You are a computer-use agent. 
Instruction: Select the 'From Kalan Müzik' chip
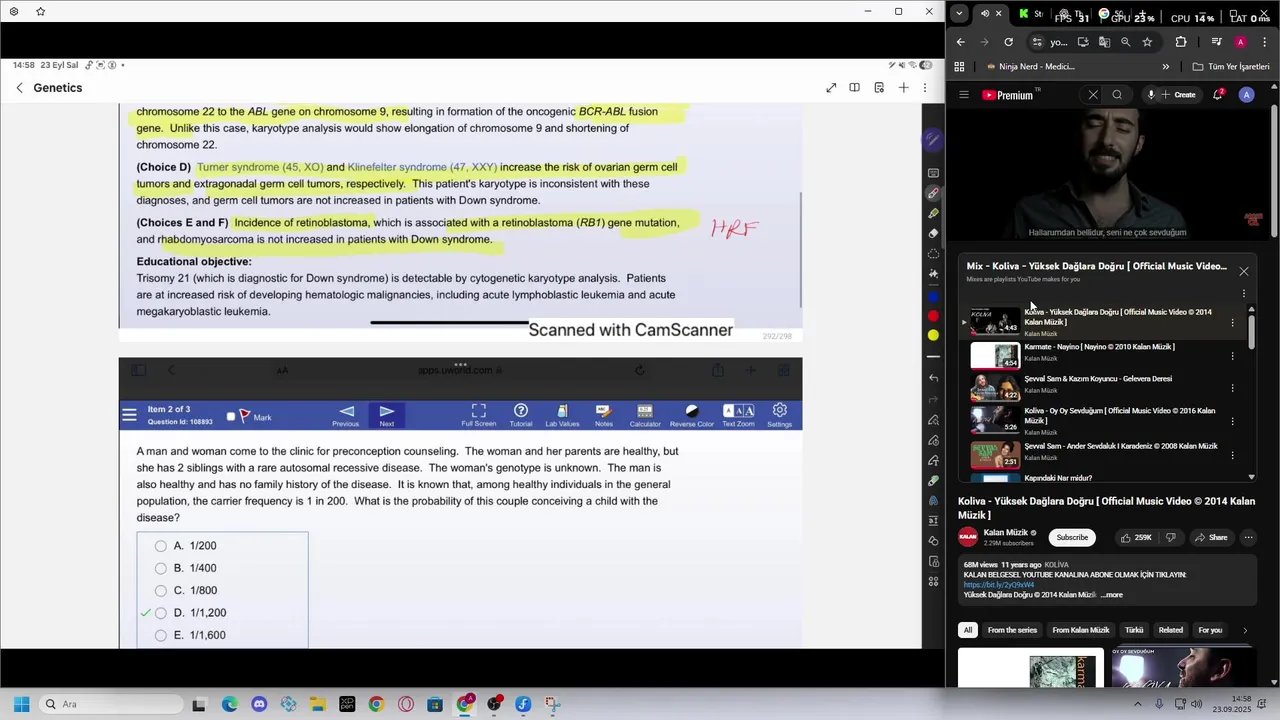[1081, 630]
